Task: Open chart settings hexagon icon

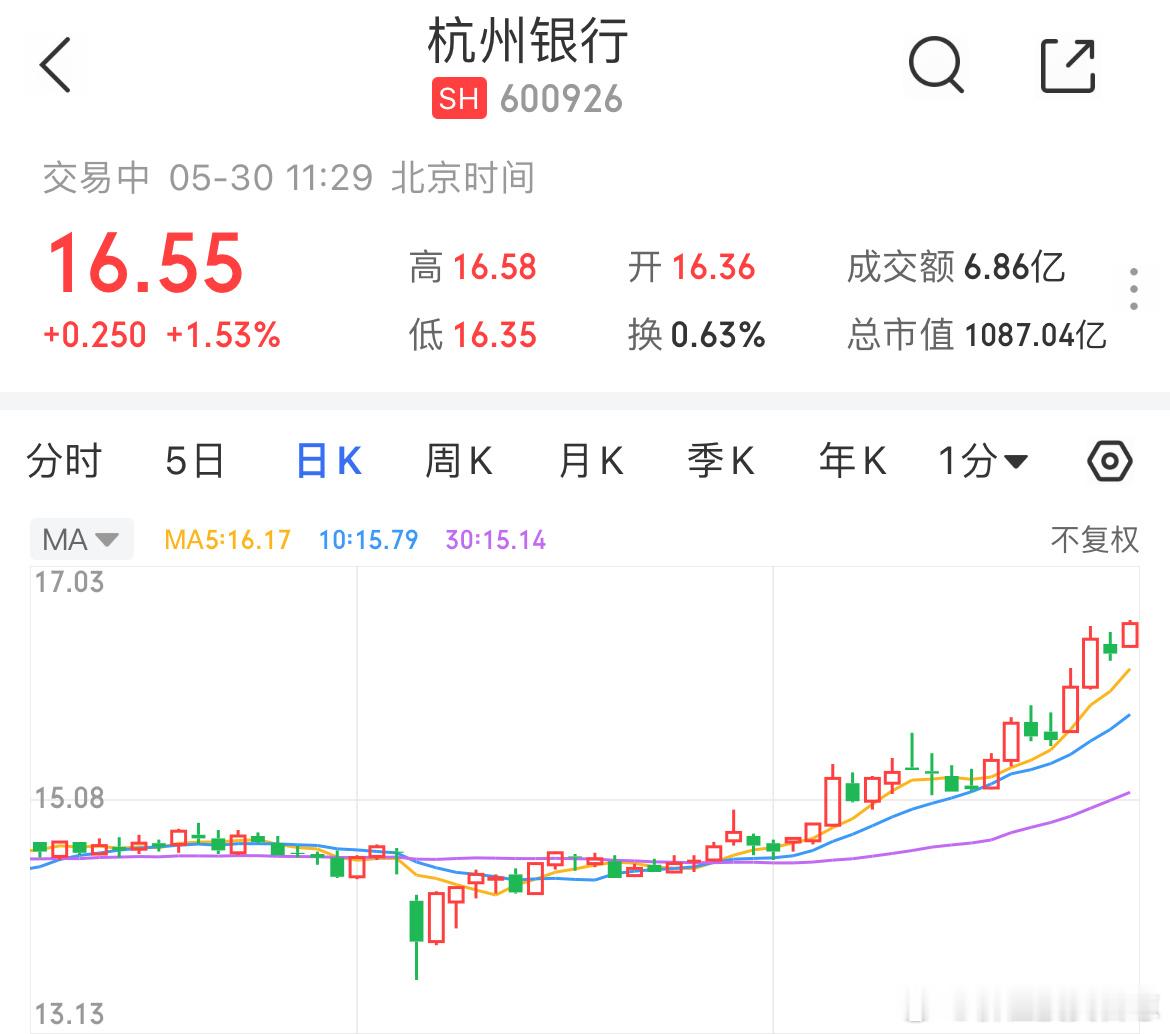Action: pyautogui.click(x=1110, y=461)
